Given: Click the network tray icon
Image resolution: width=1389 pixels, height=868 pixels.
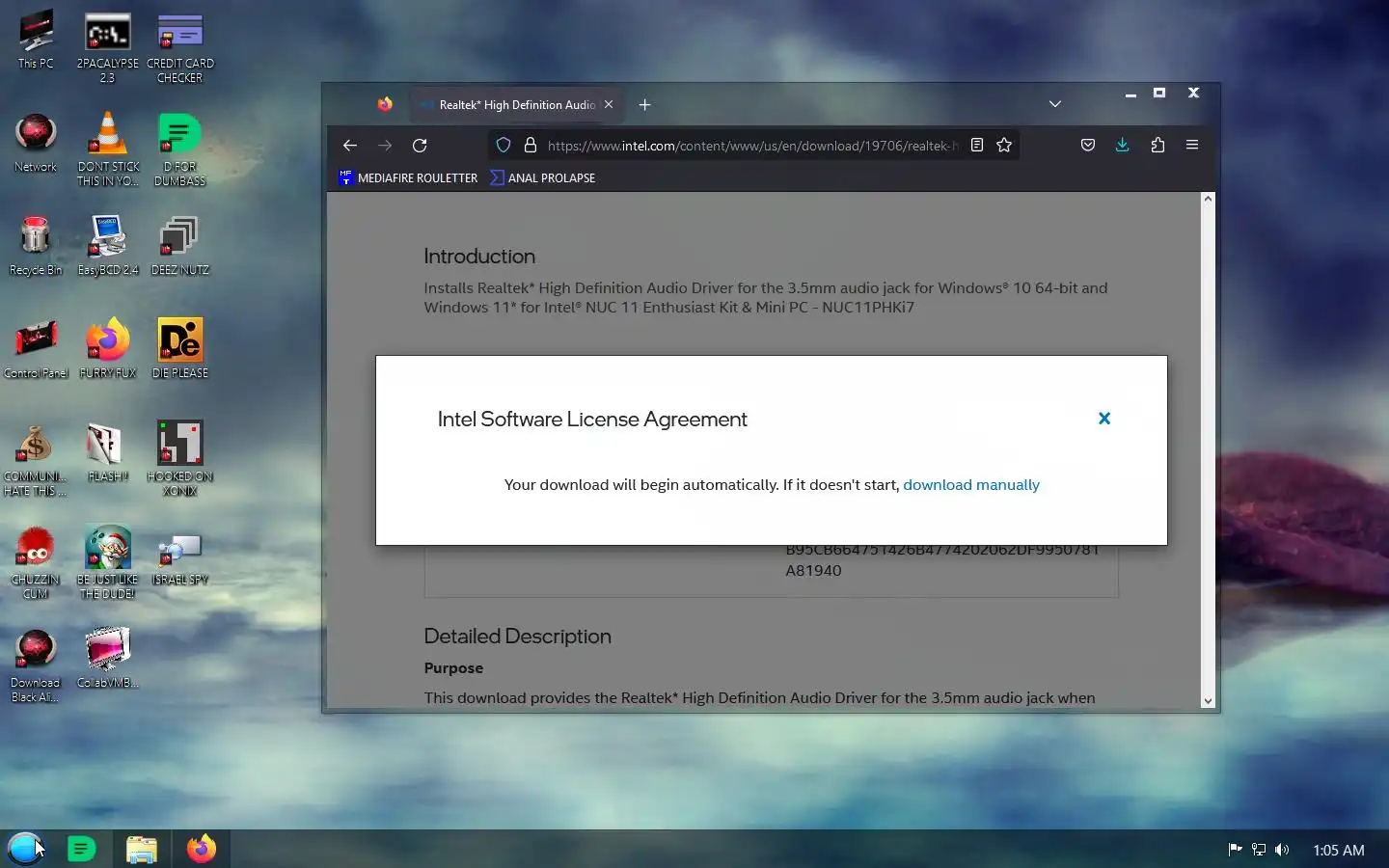Looking at the screenshot, I should pos(1259,850).
